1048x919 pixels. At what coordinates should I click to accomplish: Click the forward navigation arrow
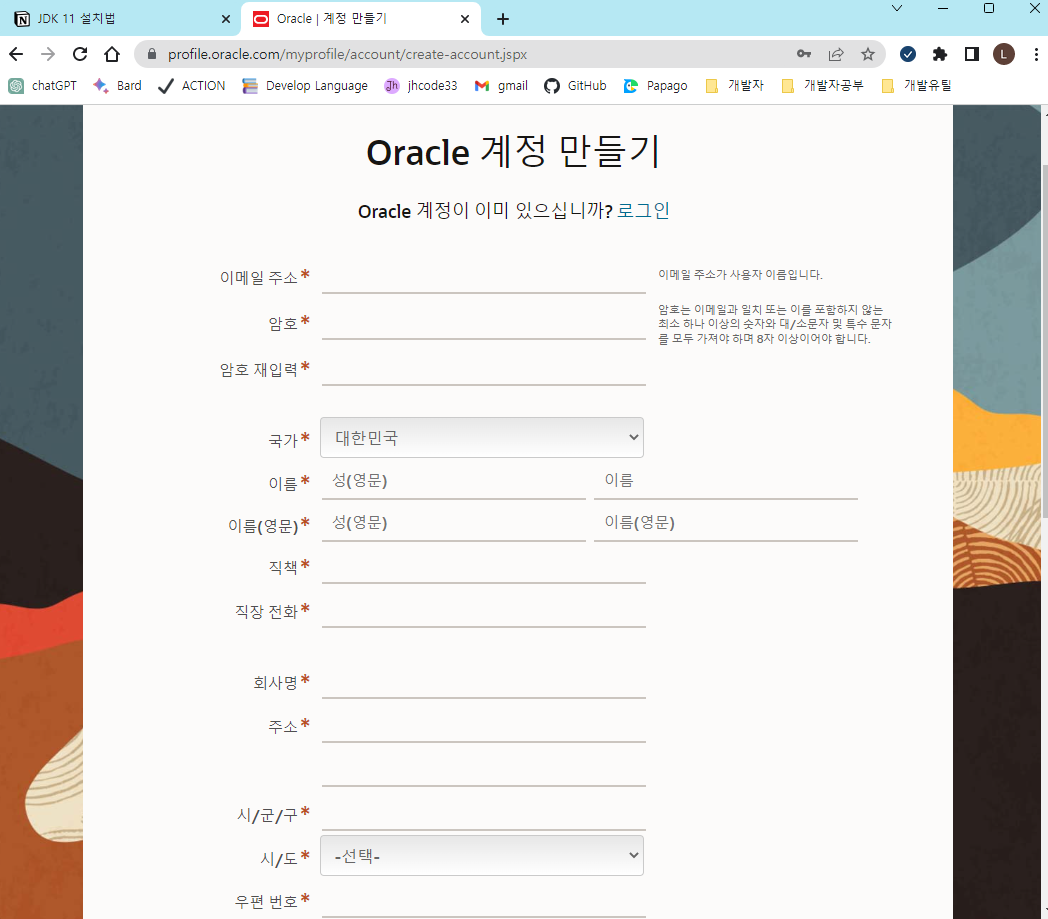pos(48,54)
